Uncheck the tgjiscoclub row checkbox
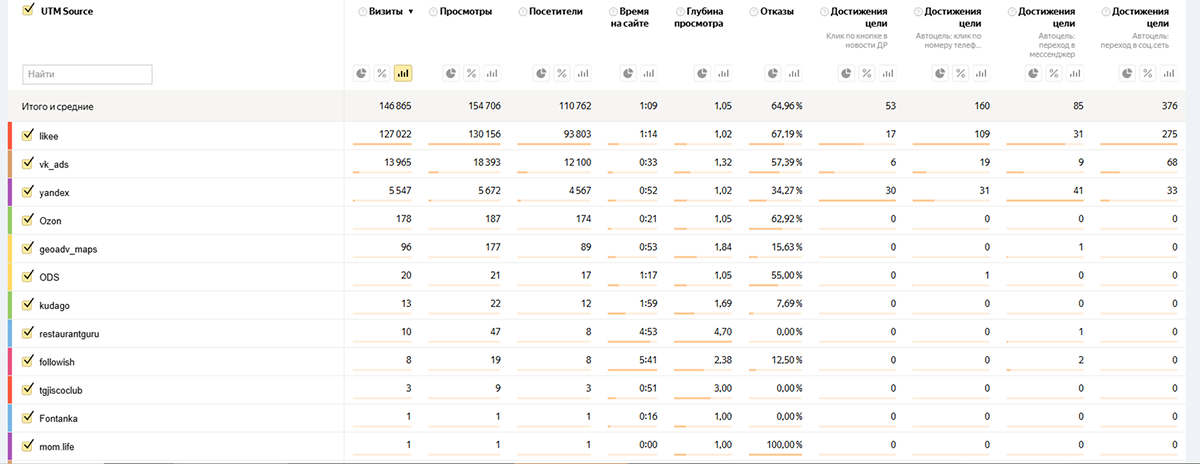 point(28,390)
